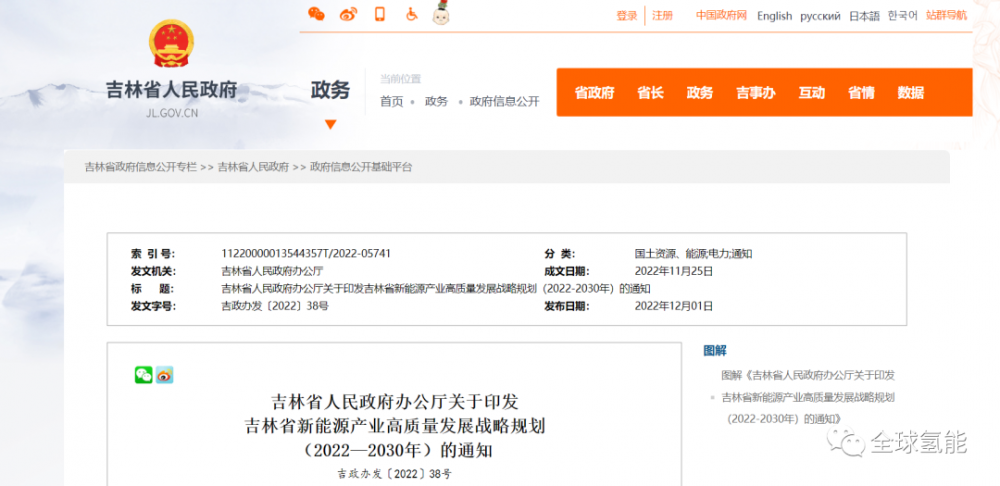This screenshot has height=486, width=1000.
Task: Click issuing agency 吉林省人民政府办公厅 value
Action: (x=272, y=271)
